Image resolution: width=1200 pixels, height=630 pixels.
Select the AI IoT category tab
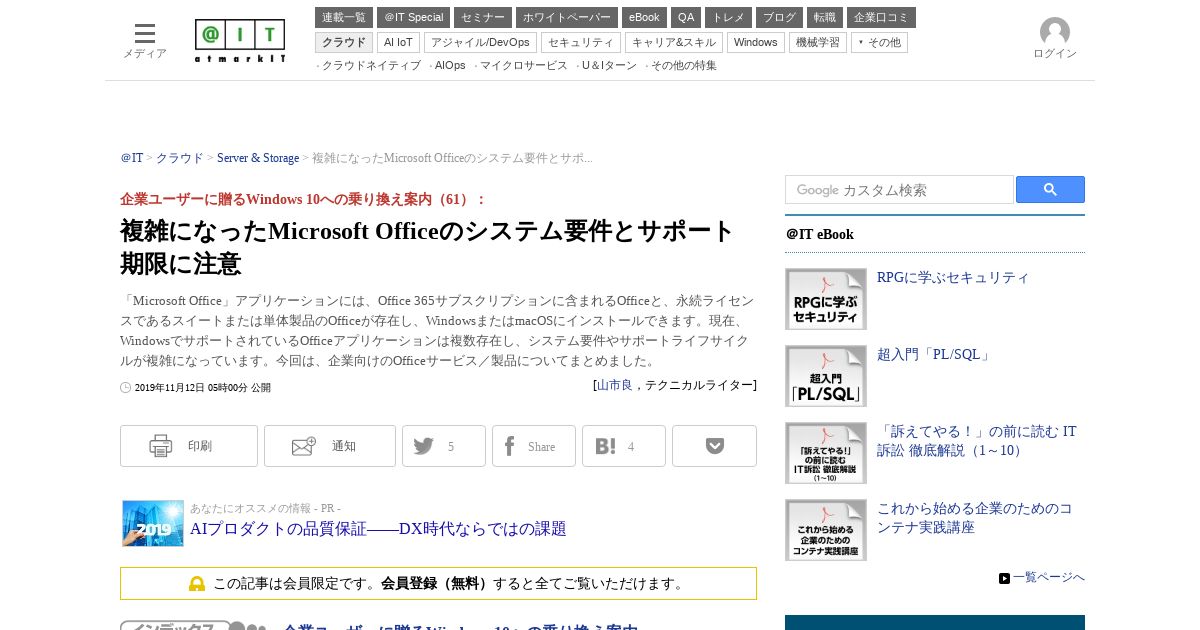click(398, 42)
